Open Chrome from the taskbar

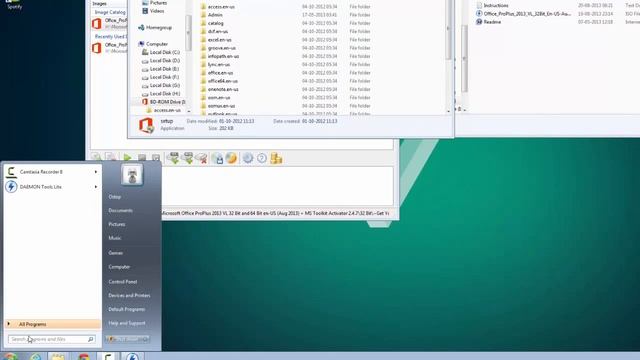[84, 357]
